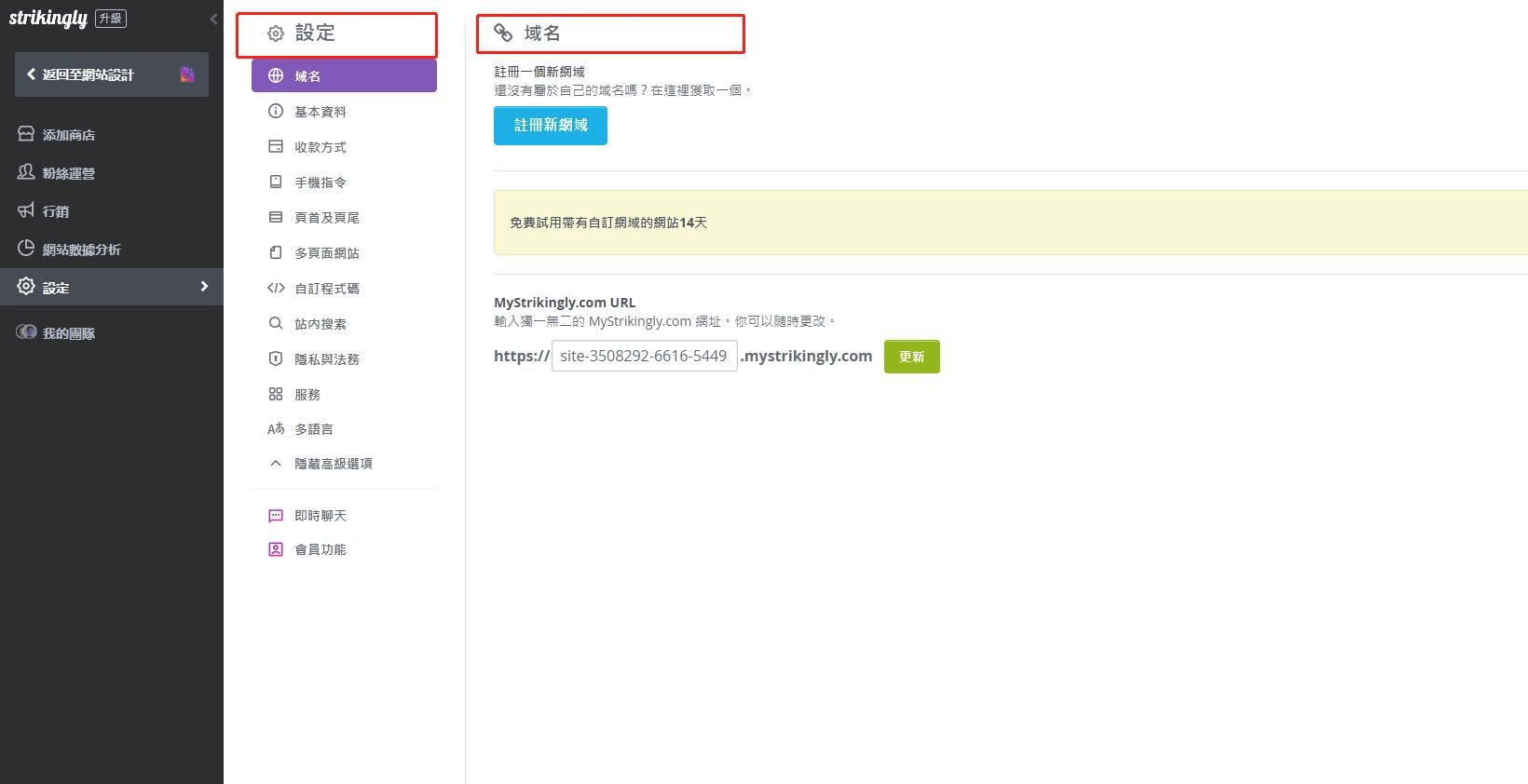Viewport: 1528px width, 784px height.
Task: Click the shield icon beside 隱私與法務
Action: [x=276, y=358]
